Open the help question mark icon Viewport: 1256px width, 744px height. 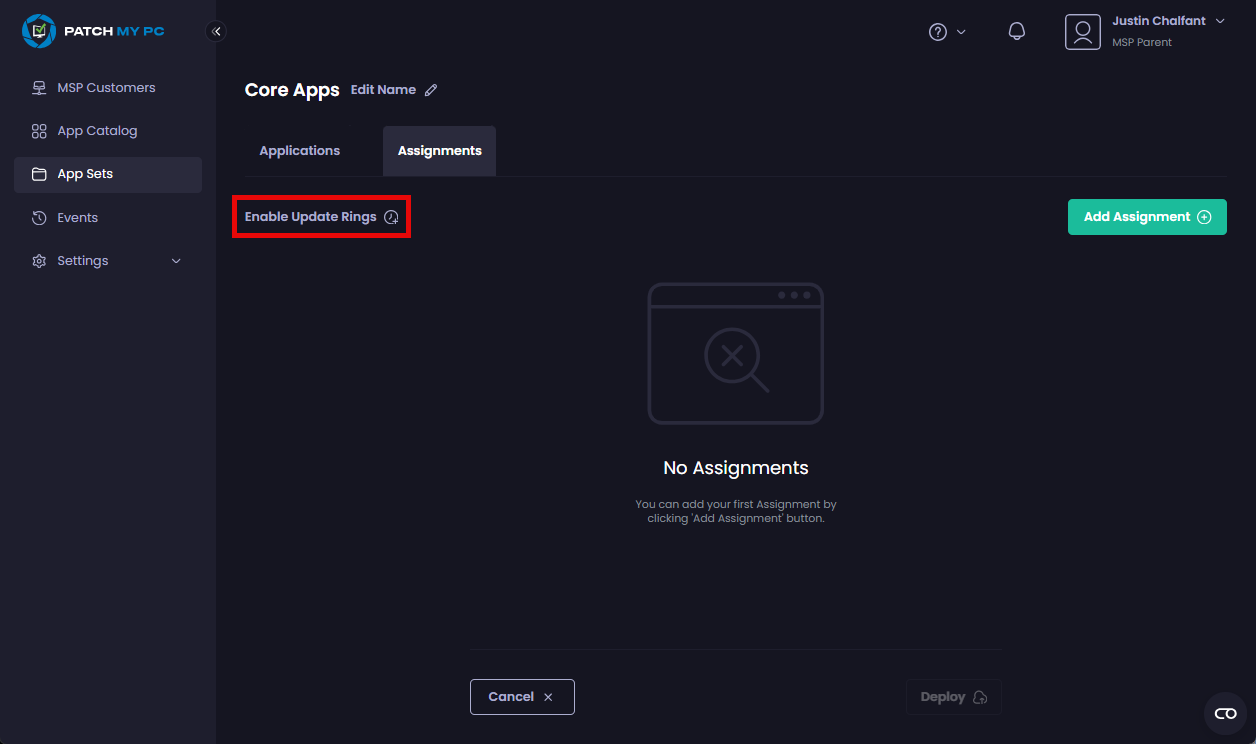(939, 31)
